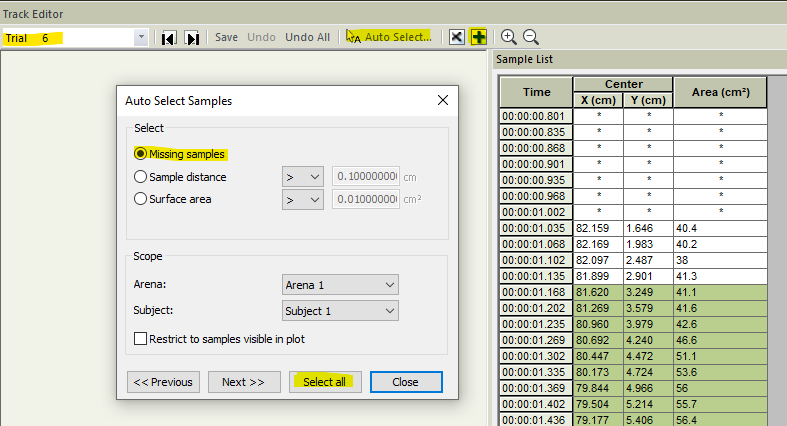Select the row with time 00:00:00.901

(633, 164)
